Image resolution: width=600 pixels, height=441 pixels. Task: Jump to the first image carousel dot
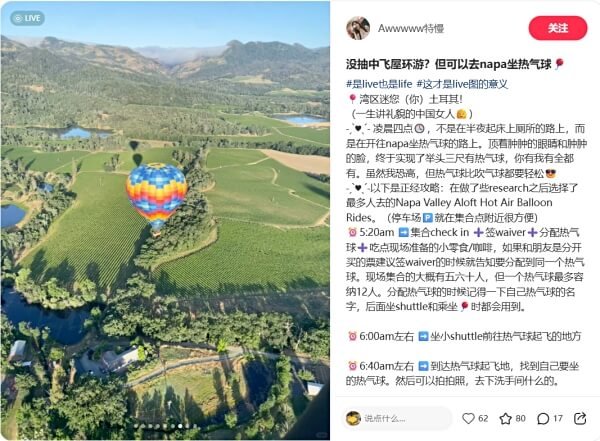pyautogui.click(x=135, y=426)
